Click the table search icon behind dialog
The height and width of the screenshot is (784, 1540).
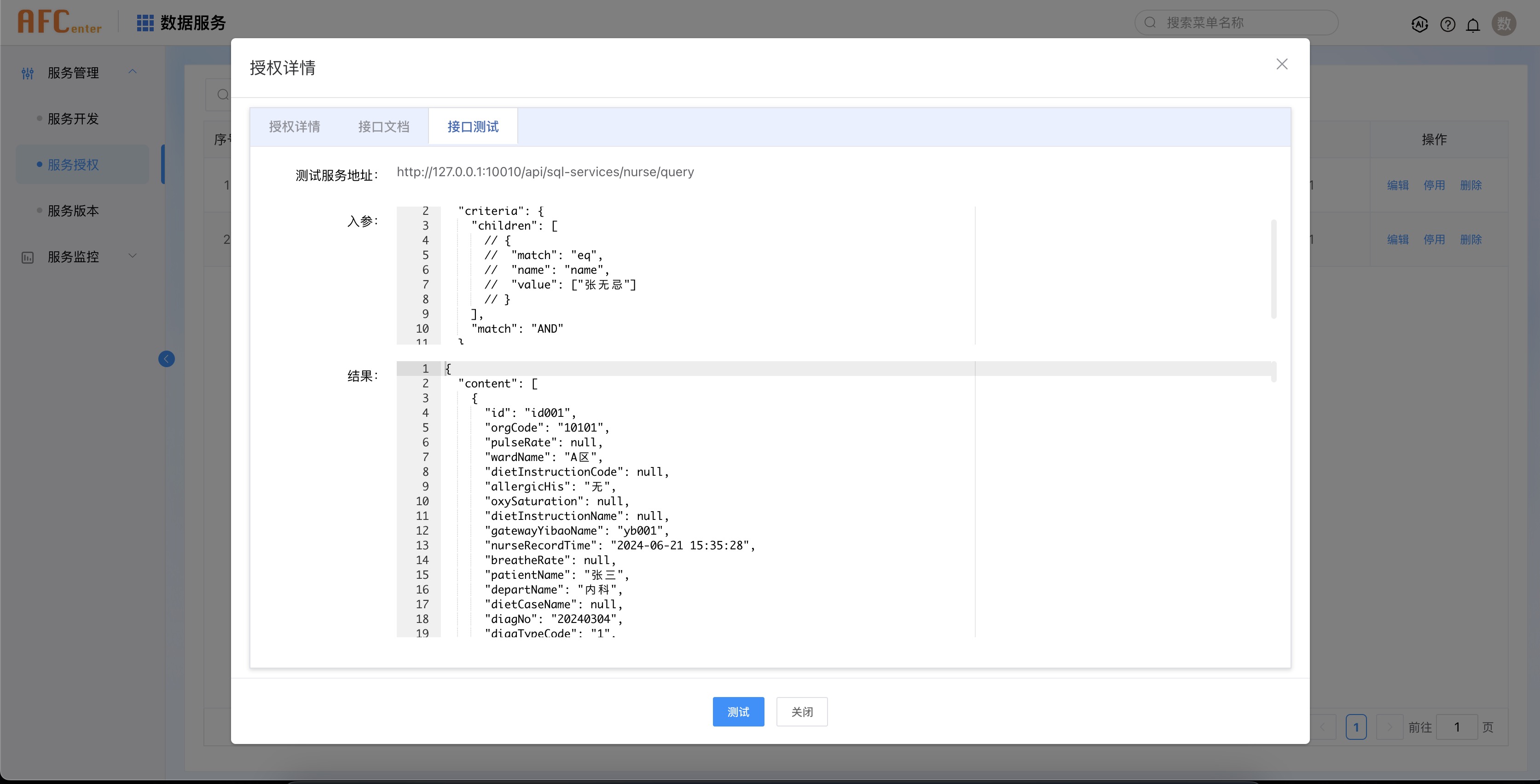[222, 94]
